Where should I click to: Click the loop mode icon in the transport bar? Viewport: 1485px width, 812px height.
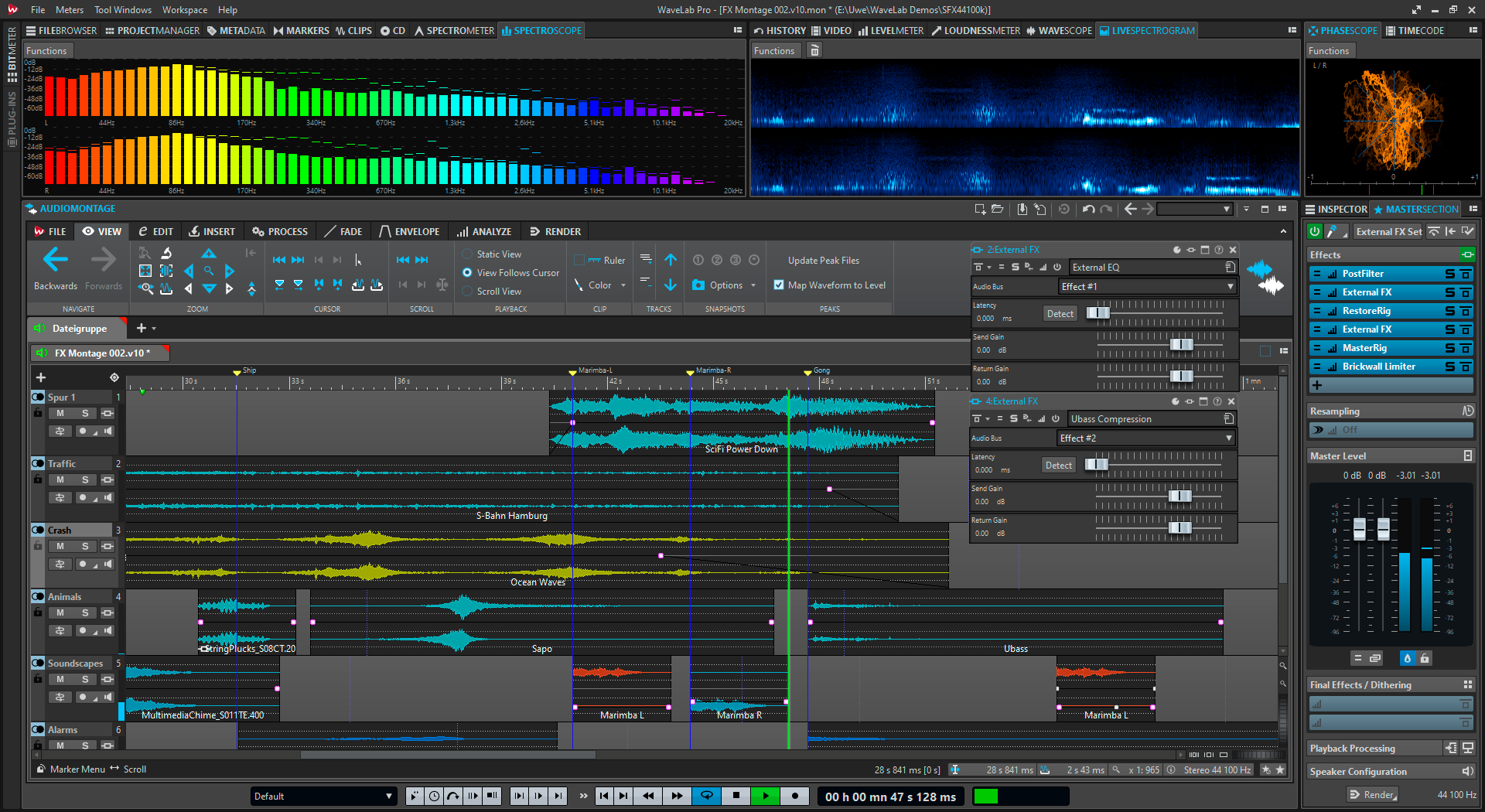(x=706, y=796)
